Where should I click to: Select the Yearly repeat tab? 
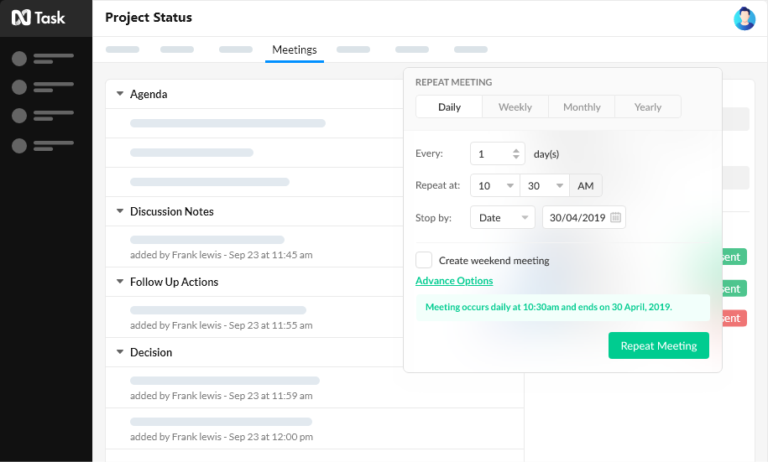(647, 107)
